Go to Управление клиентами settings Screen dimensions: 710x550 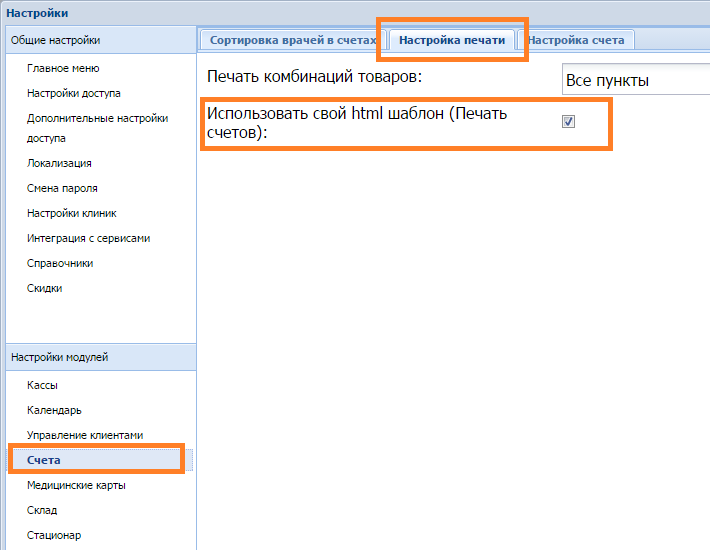(85, 435)
